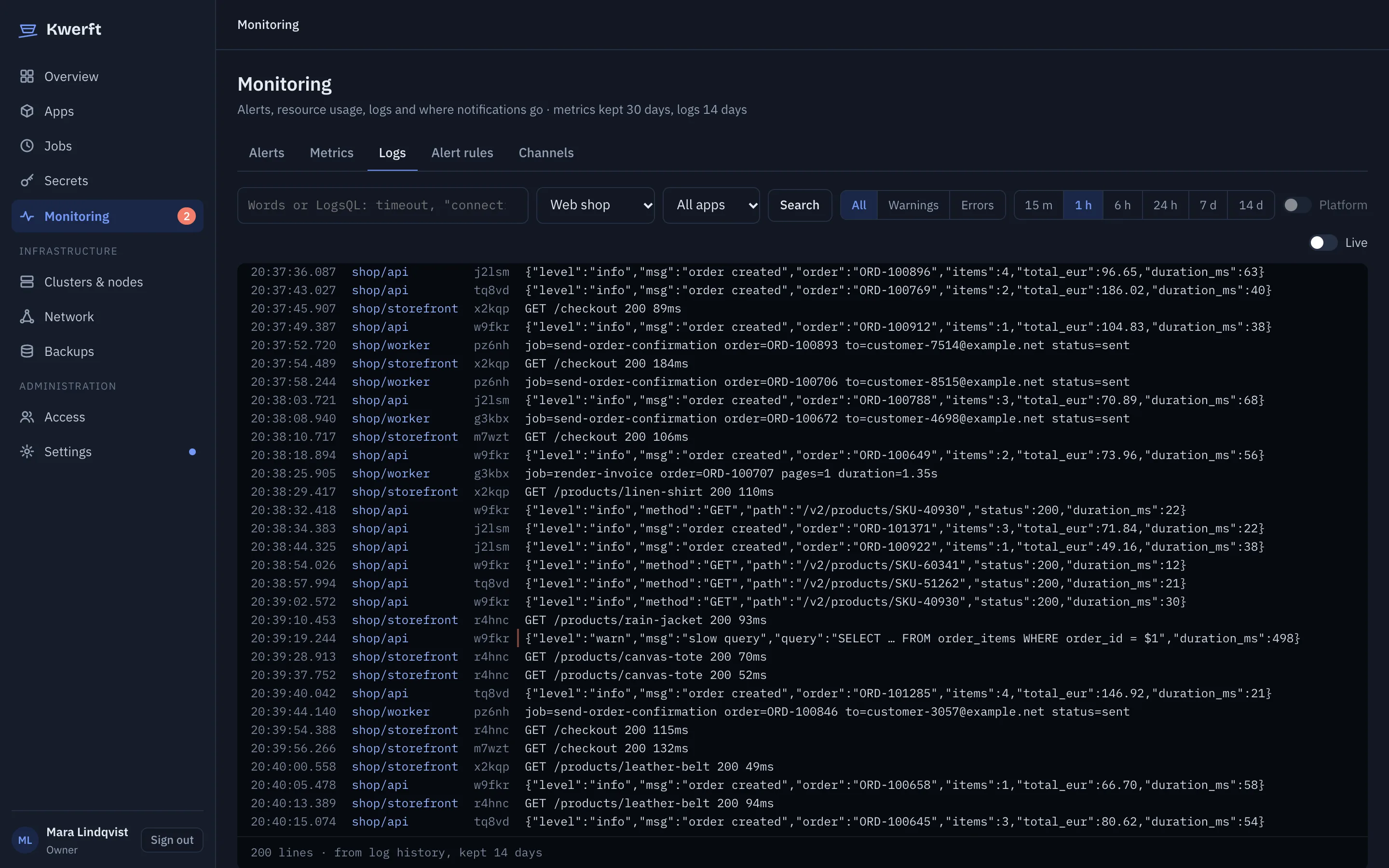The width and height of the screenshot is (1389, 868).
Task: Set time range to 6 h
Action: coord(1122,205)
